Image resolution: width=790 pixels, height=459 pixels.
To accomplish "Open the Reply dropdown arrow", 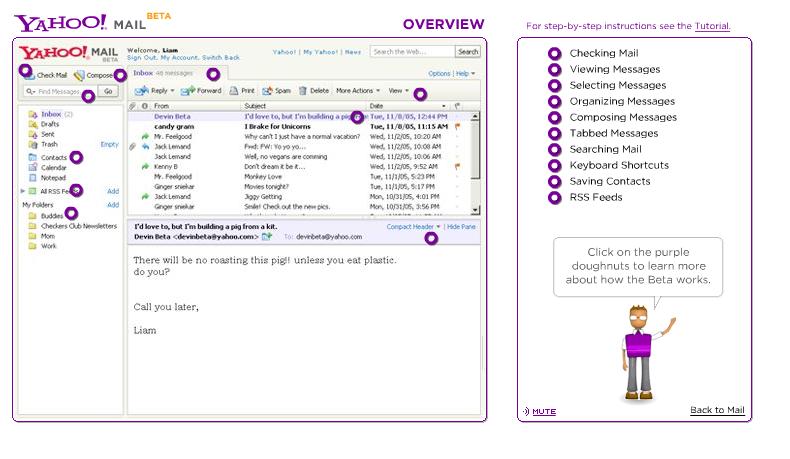I will pos(172,91).
